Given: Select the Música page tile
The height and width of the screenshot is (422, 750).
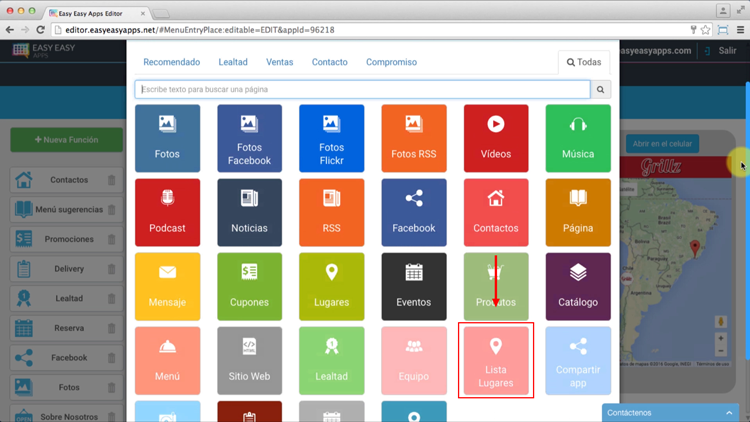Looking at the screenshot, I should tap(578, 139).
